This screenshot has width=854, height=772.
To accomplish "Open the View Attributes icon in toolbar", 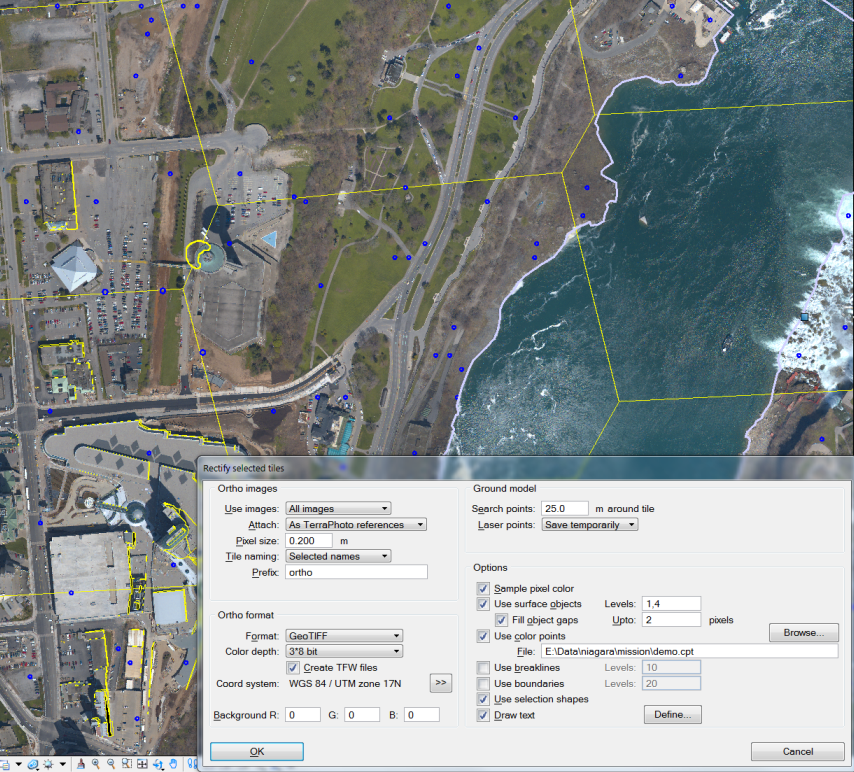I will (4, 764).
